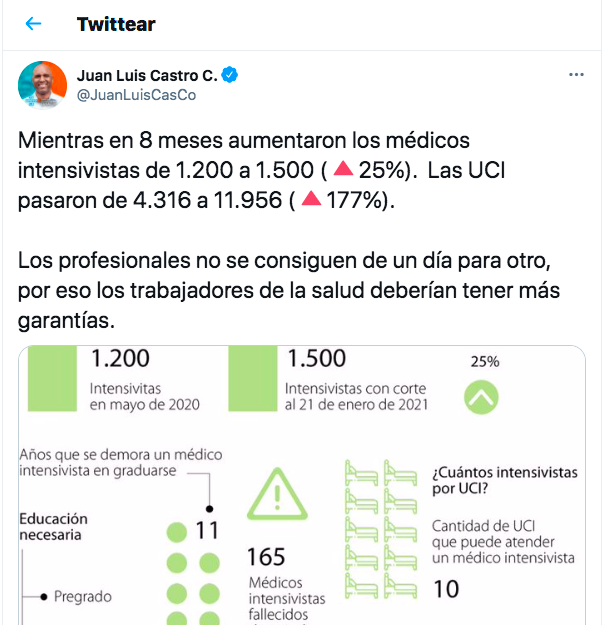603x625 pixels.
Task: Open the Juan Luis Castro C. name link
Action: (x=147, y=75)
